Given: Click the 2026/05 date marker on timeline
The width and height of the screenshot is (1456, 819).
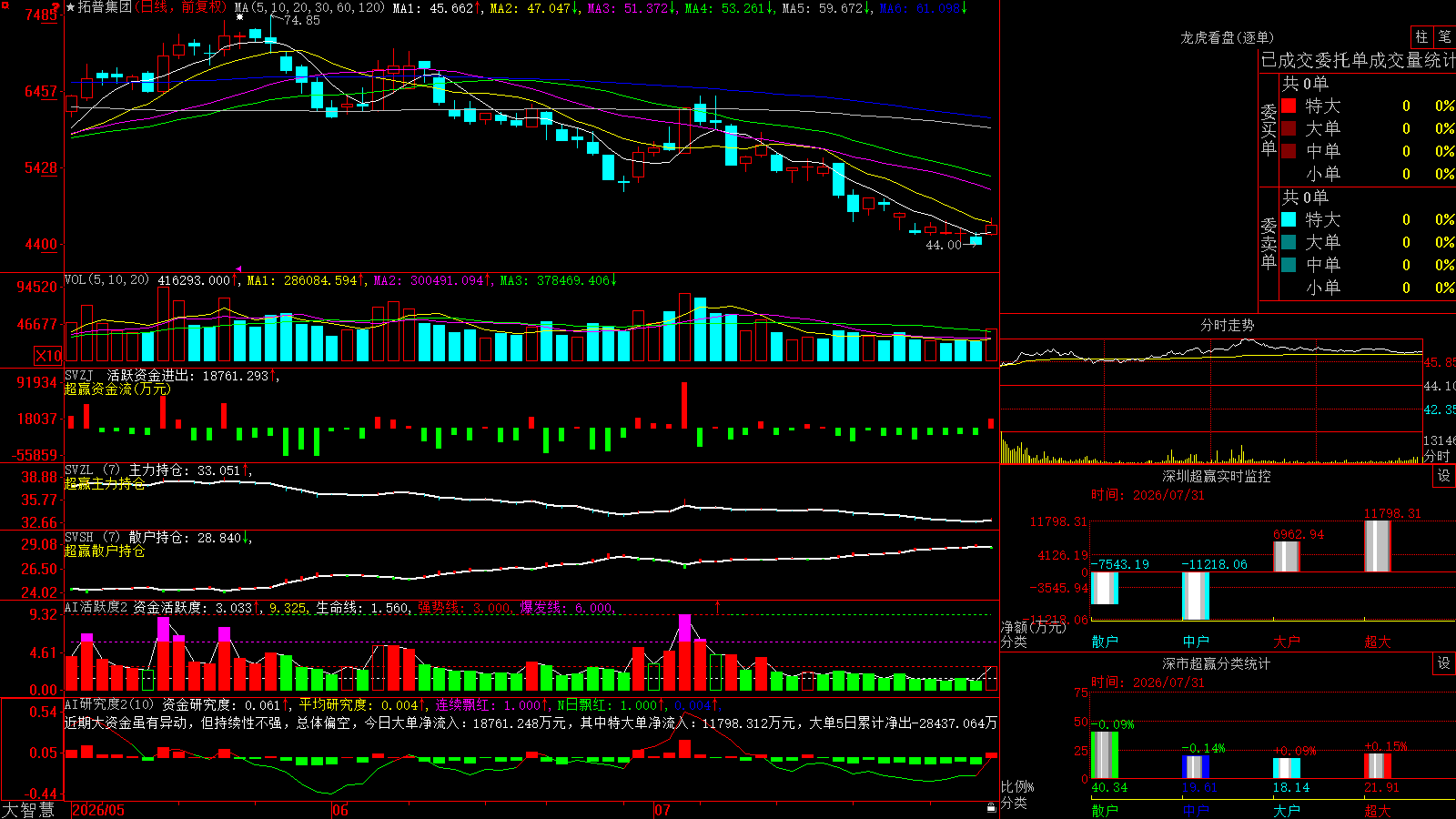Looking at the screenshot, I should coord(98,810).
